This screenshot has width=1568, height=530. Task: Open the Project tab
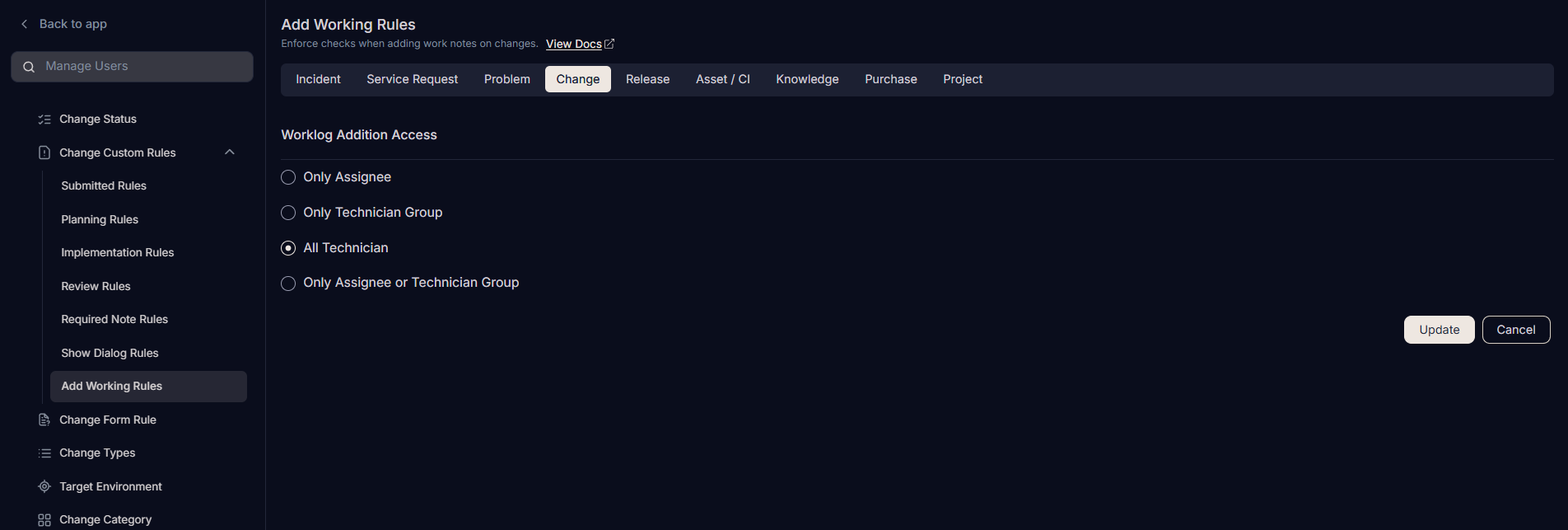coord(963,79)
